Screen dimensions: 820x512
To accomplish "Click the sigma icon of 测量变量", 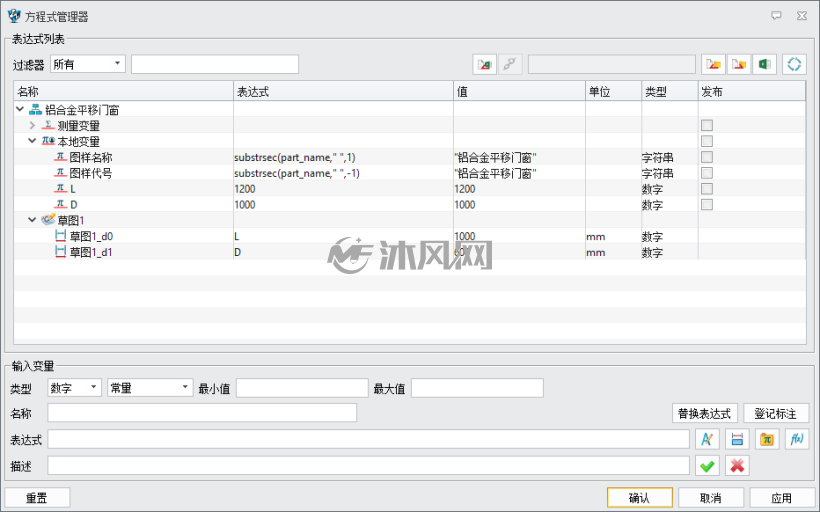I will coord(48,125).
